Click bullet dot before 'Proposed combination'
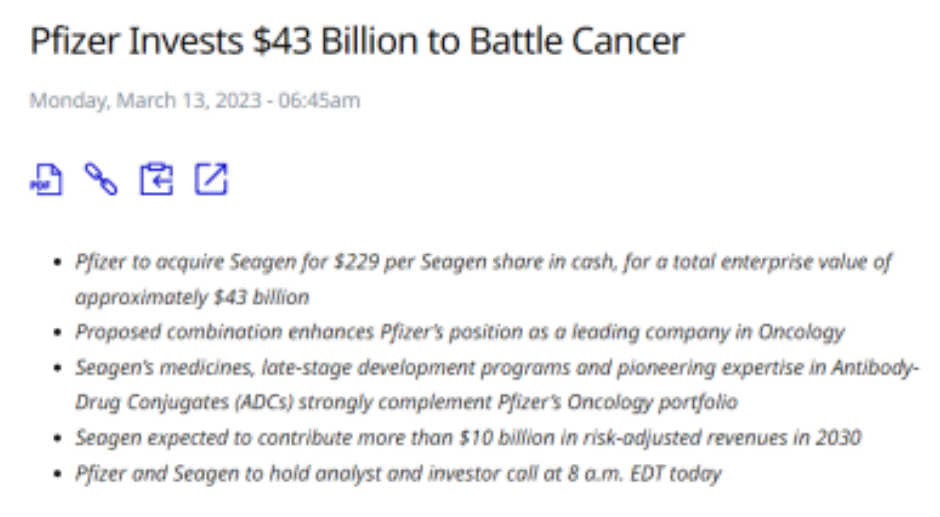 click(56, 333)
